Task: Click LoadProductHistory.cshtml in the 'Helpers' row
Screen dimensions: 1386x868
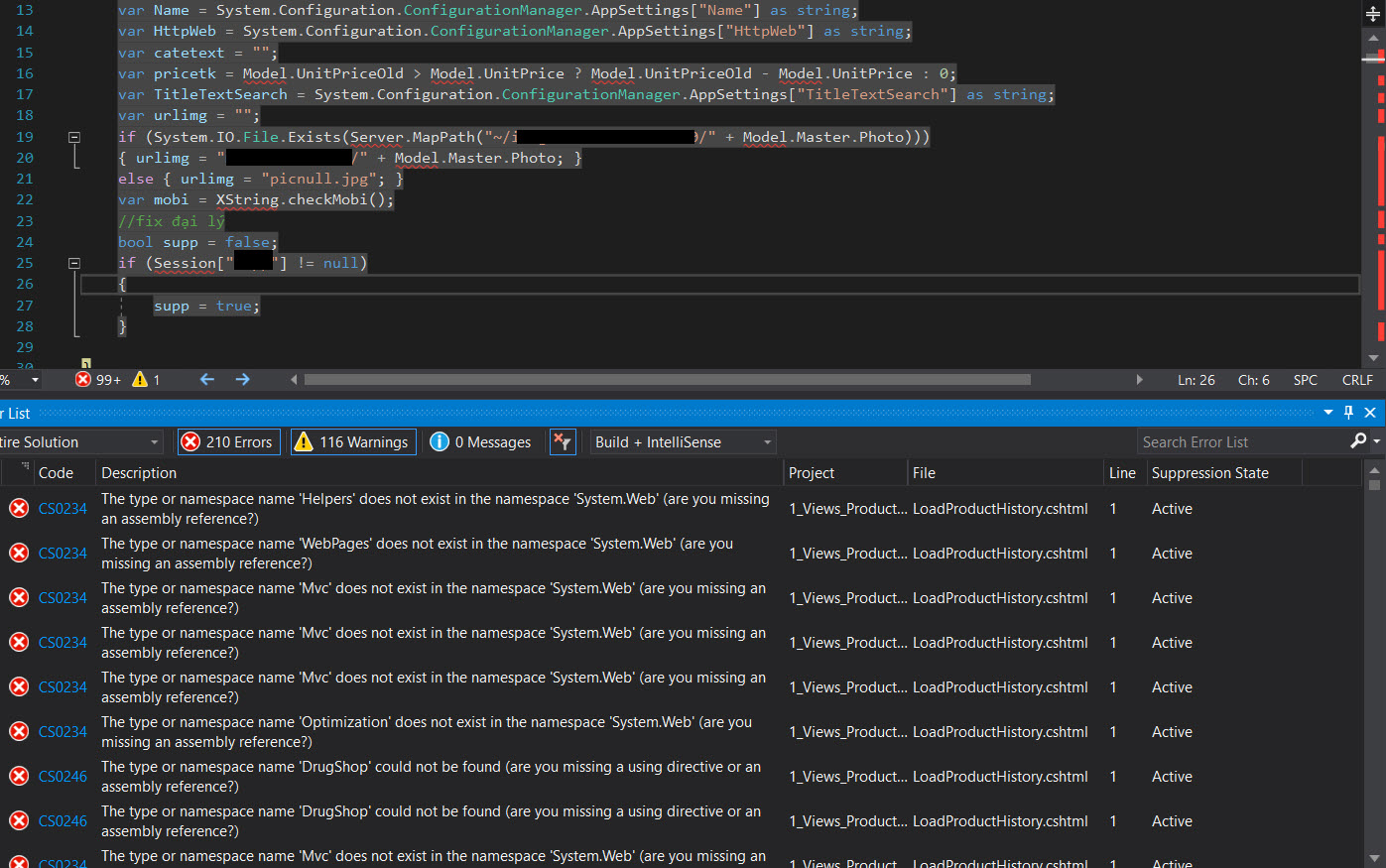Action: click(1000, 509)
